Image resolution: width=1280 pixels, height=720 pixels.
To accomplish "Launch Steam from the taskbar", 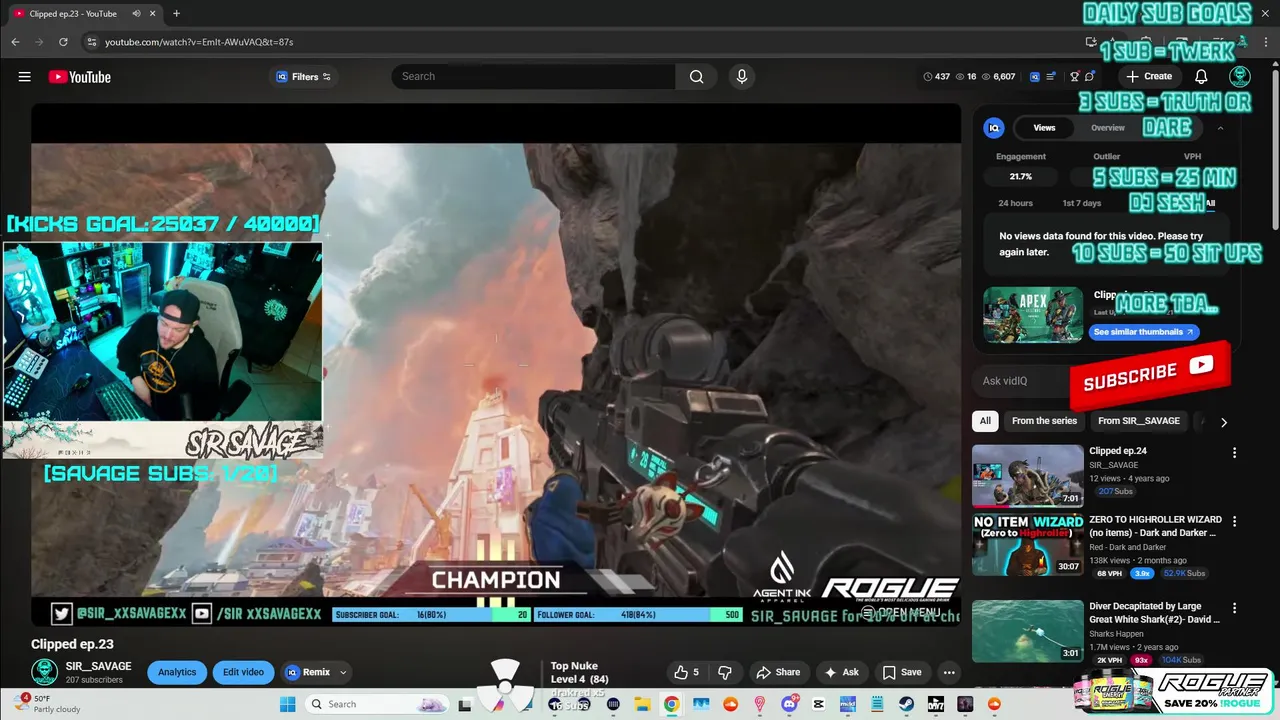I will pyautogui.click(x=905, y=704).
